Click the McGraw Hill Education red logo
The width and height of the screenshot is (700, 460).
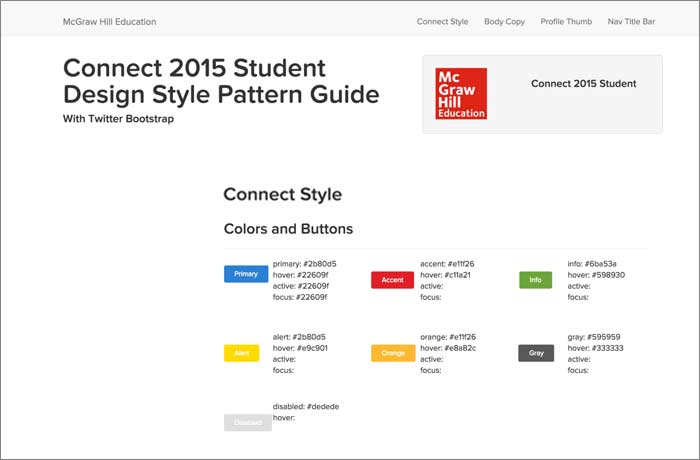point(461,94)
